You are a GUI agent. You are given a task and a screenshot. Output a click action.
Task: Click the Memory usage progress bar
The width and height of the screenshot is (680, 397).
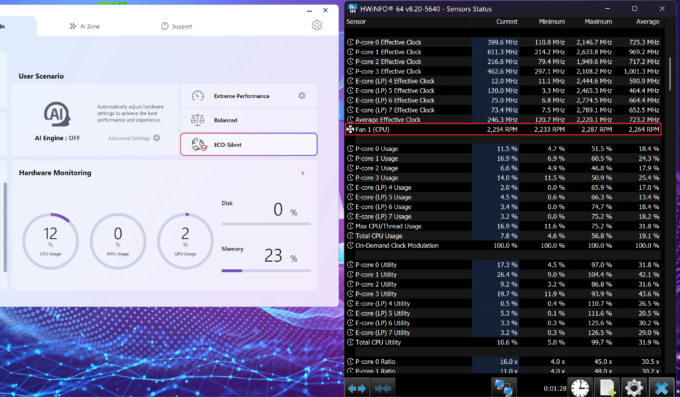tap(266, 271)
